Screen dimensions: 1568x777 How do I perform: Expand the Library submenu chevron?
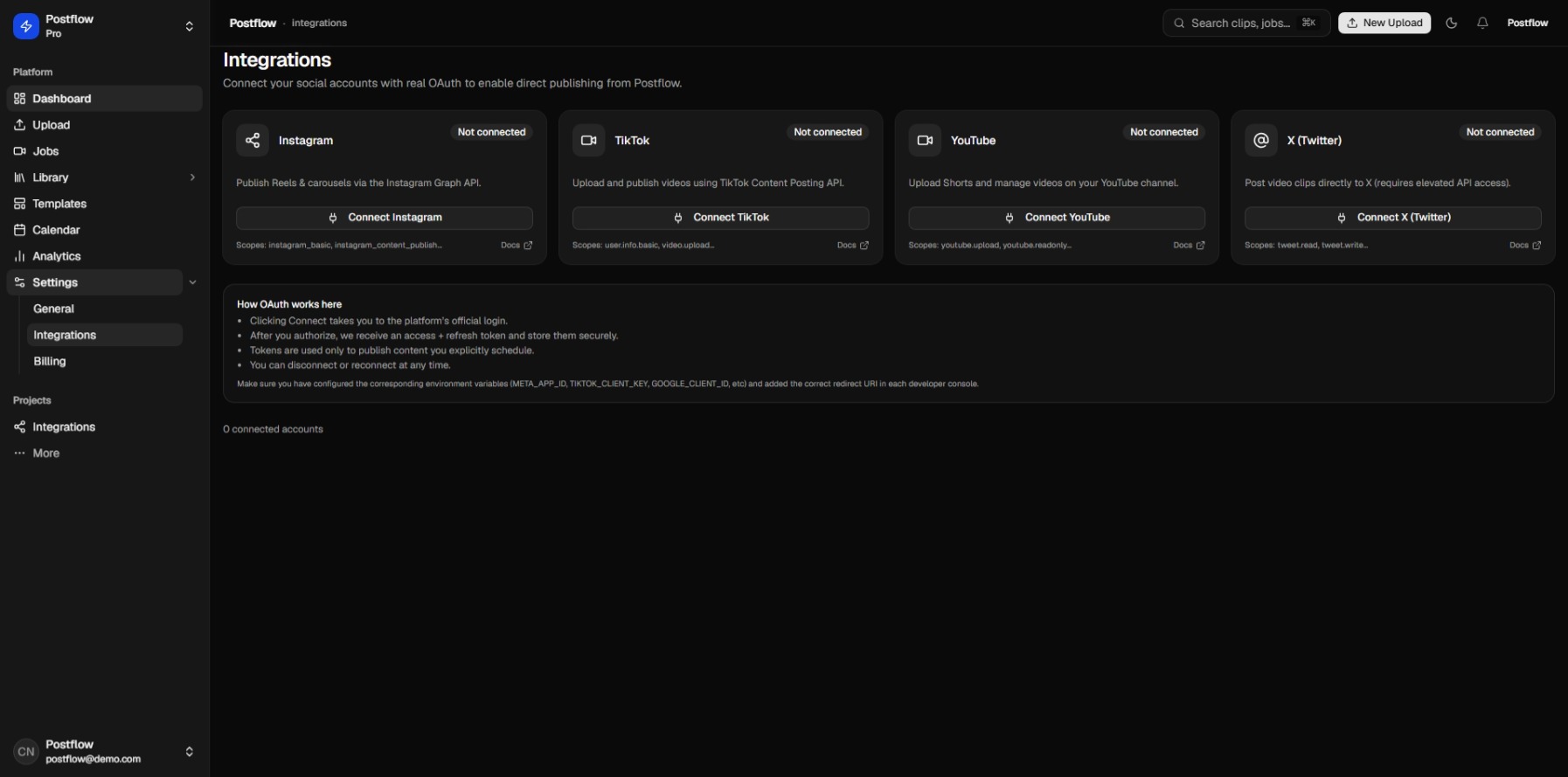click(x=192, y=177)
